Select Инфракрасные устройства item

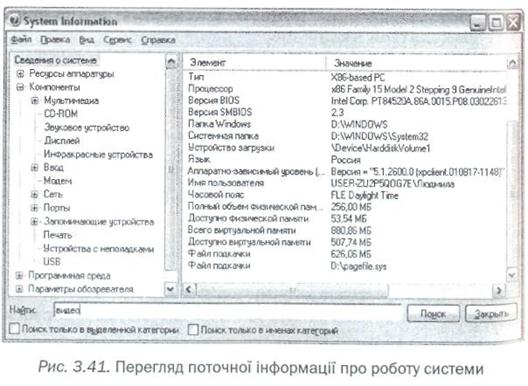click(98, 154)
